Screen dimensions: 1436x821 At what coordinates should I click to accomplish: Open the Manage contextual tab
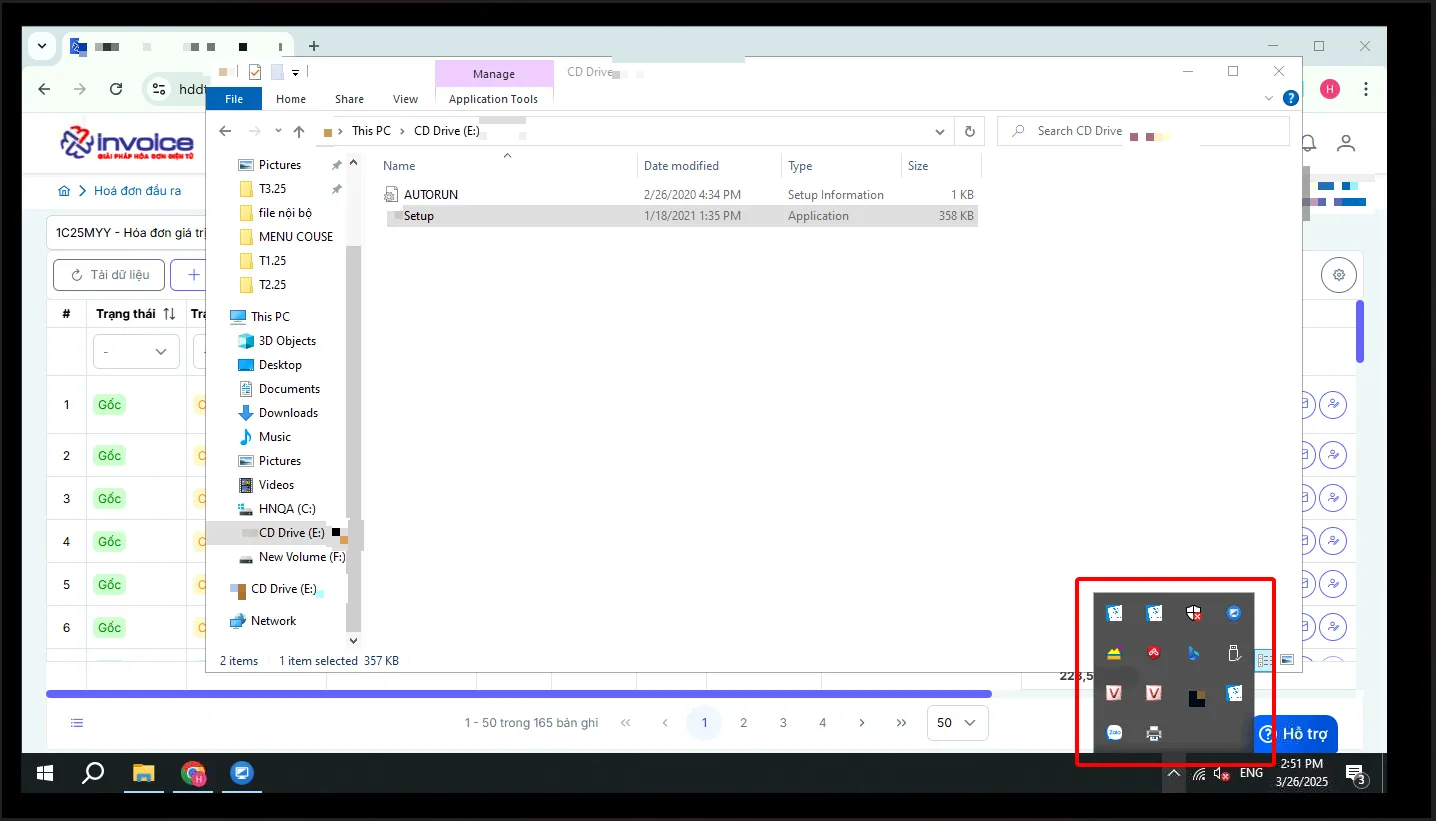click(x=494, y=74)
